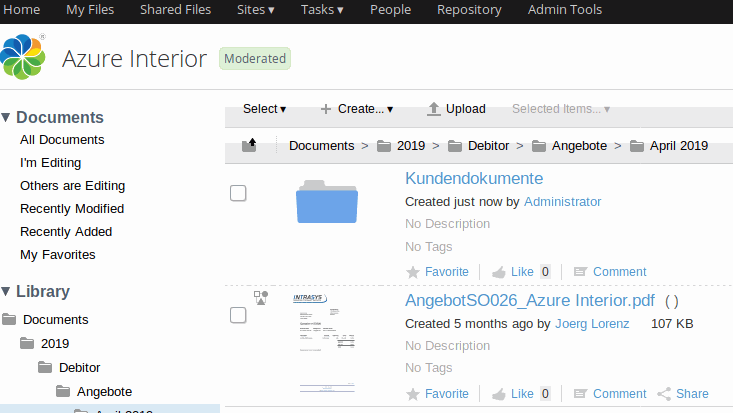Collapse the Library section

6,291
